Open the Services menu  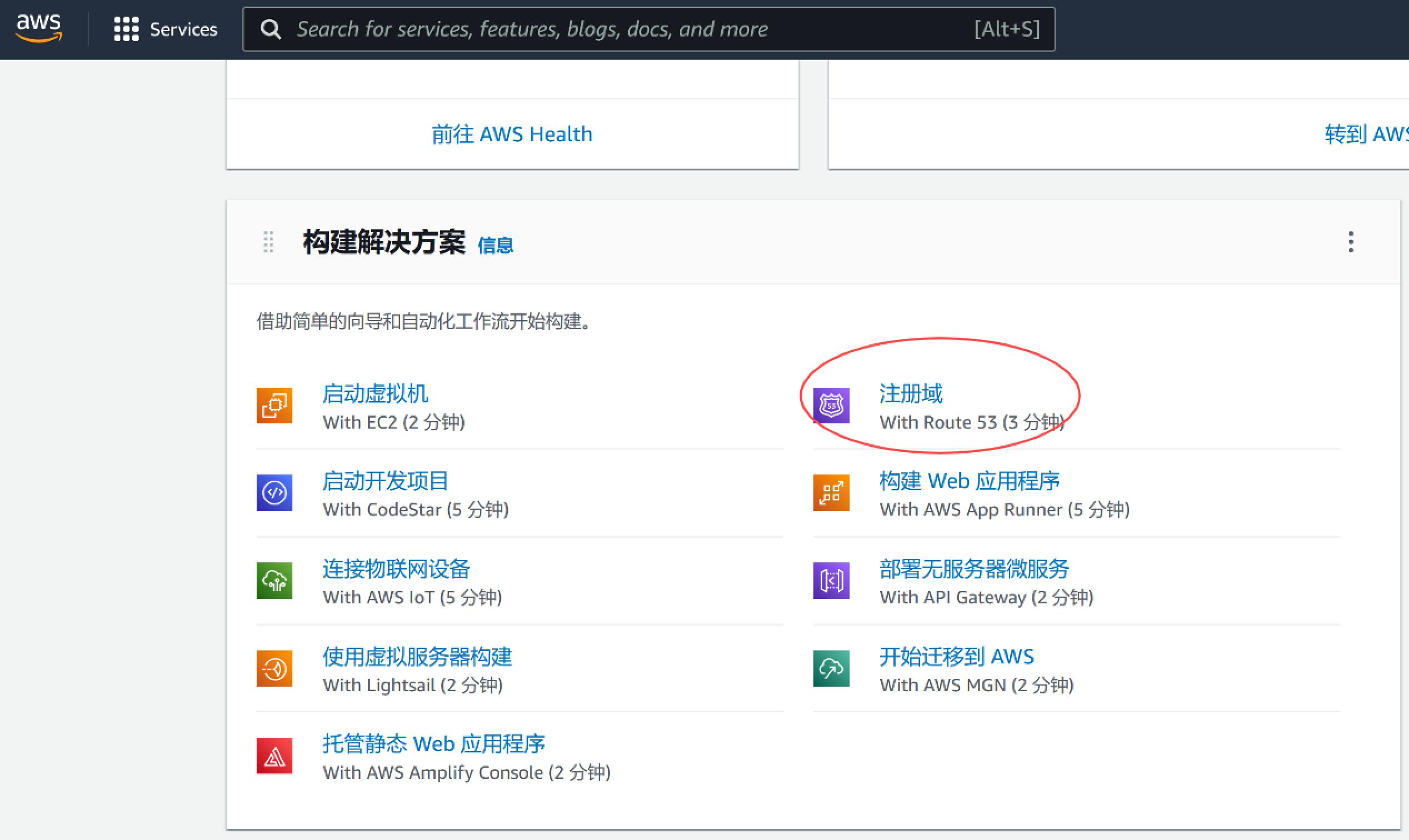(166, 29)
